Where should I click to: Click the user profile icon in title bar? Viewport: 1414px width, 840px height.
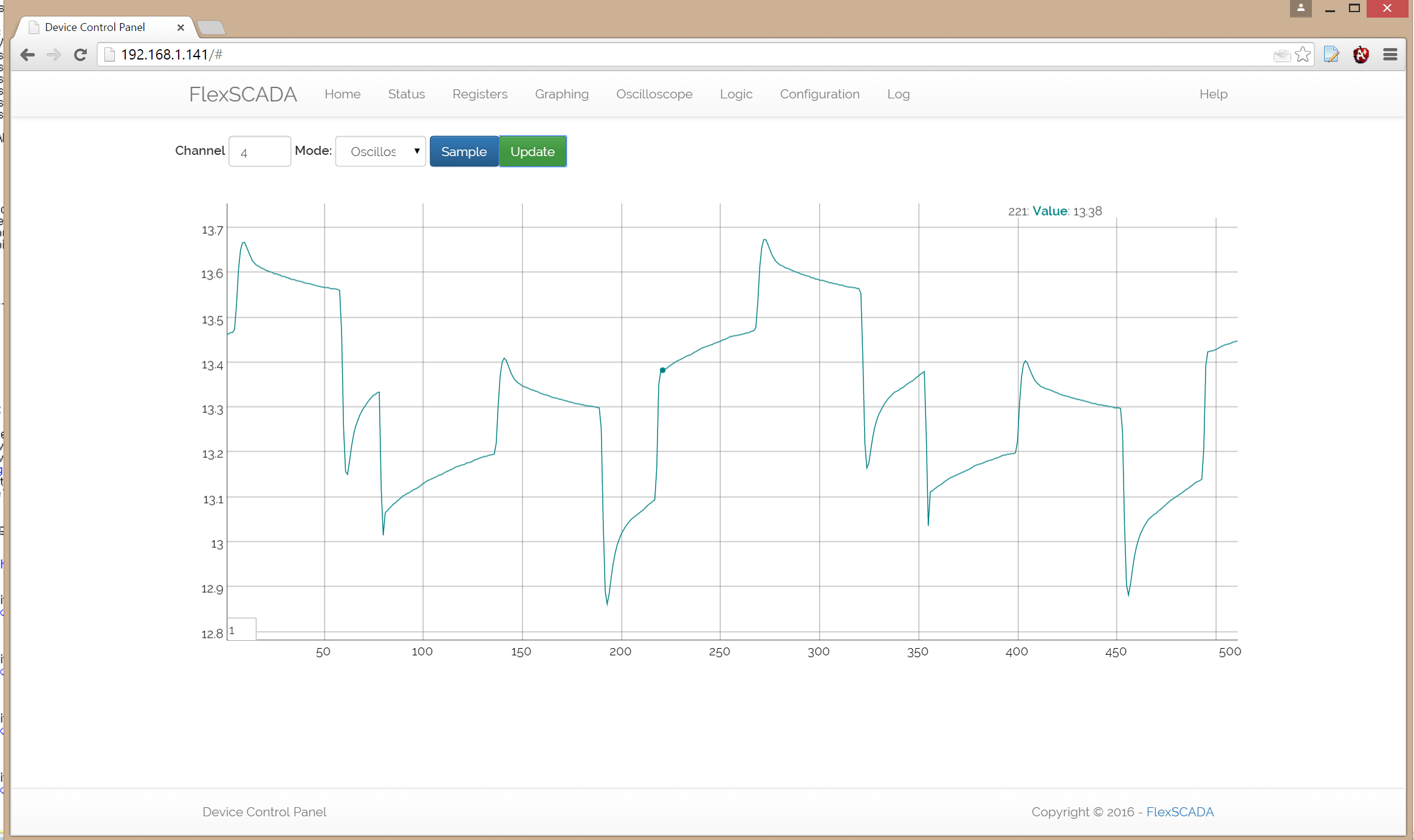pos(1301,8)
